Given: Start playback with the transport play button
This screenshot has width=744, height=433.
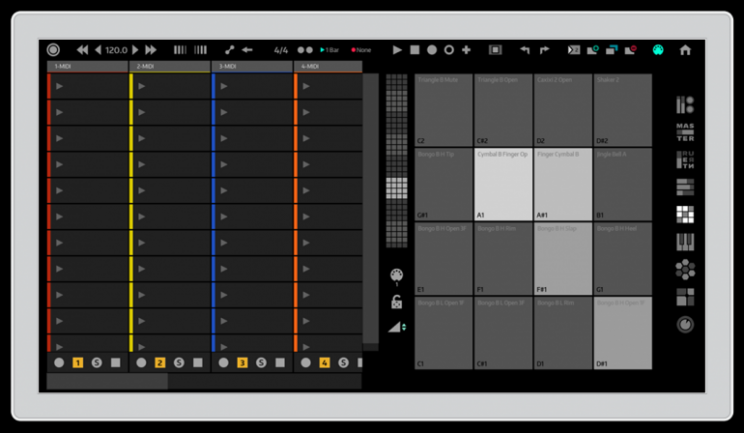Looking at the screenshot, I should pyautogui.click(x=397, y=50).
